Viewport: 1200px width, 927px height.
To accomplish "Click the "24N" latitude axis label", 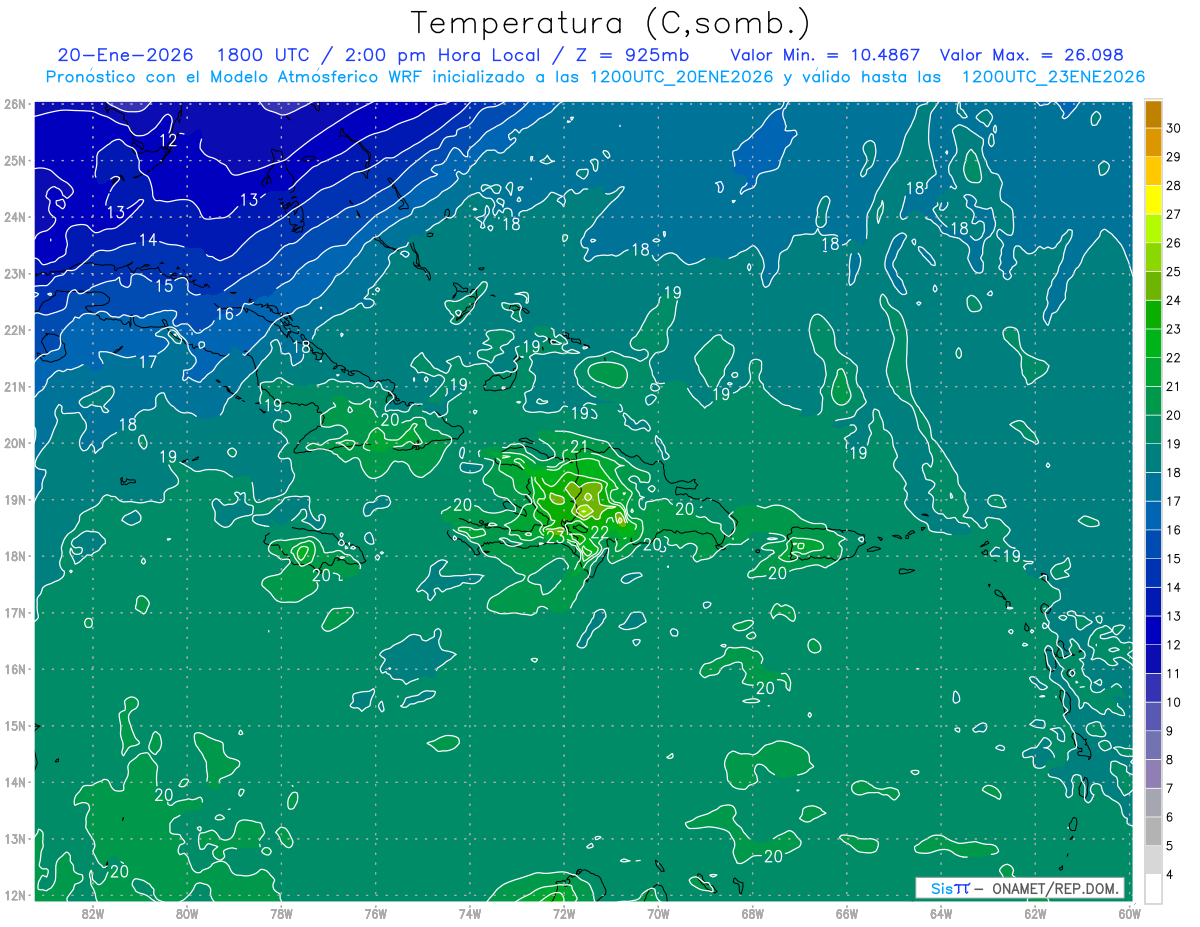I will click(x=15, y=217).
